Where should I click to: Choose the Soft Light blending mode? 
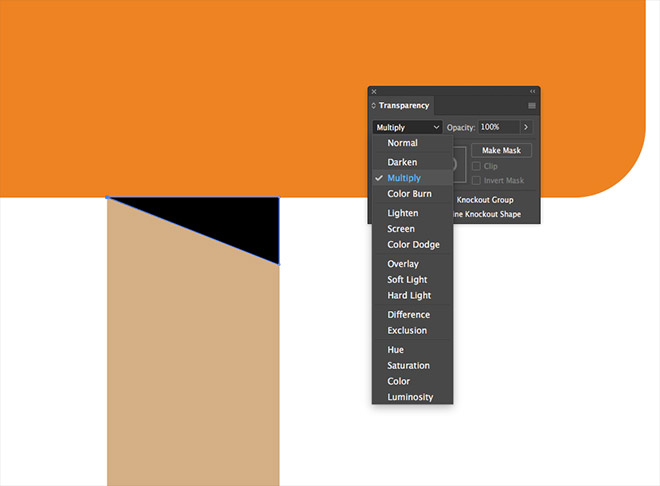[412, 279]
